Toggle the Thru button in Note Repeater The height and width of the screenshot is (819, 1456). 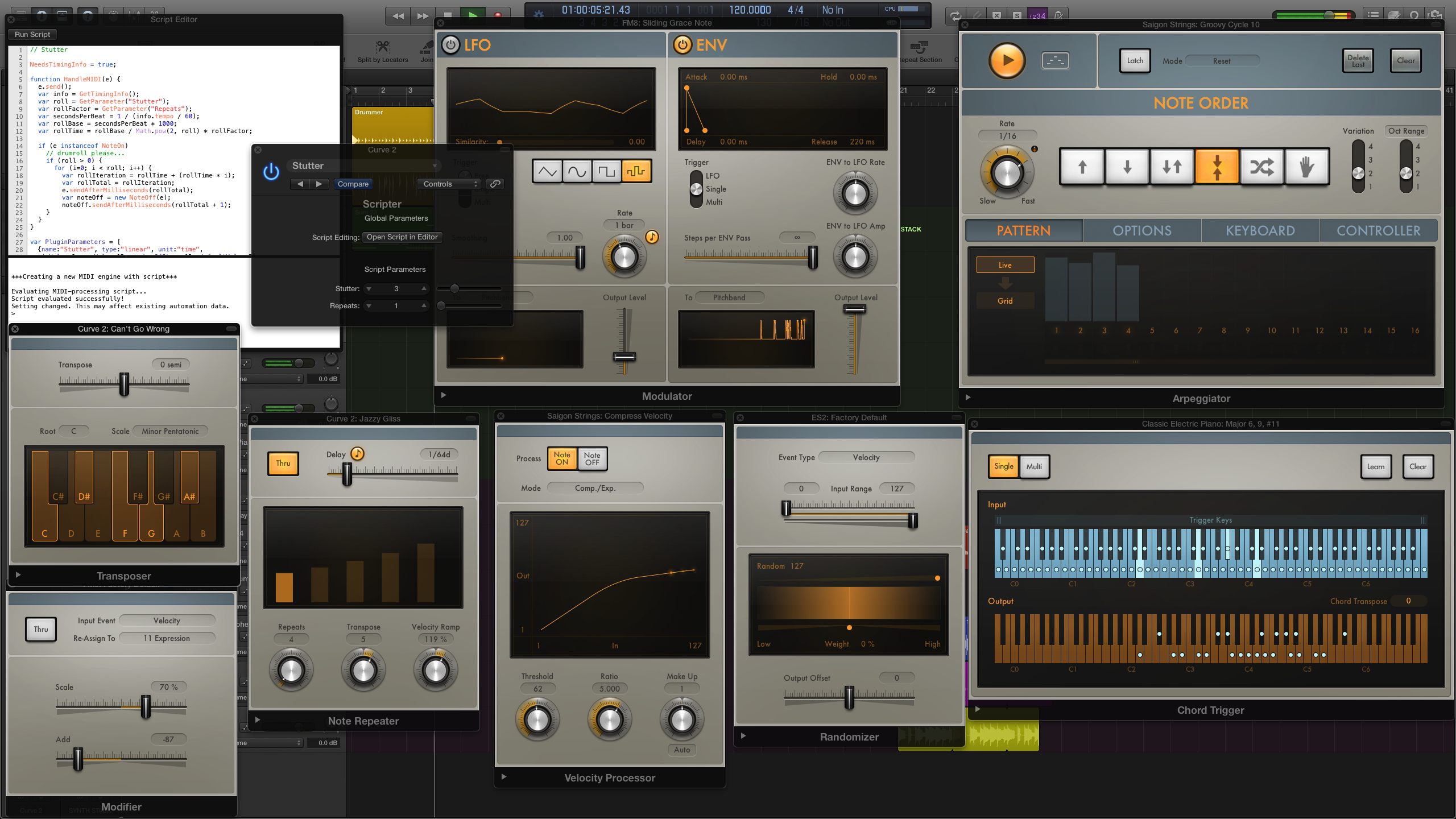point(283,464)
